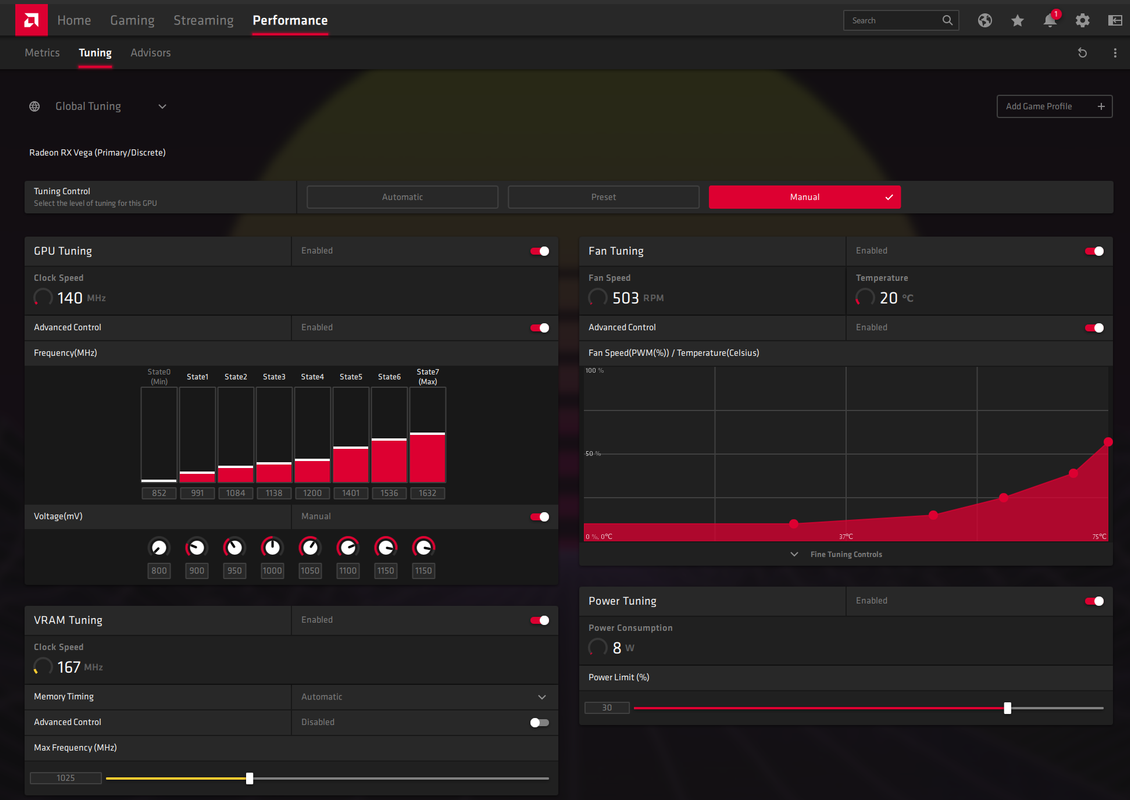1130x800 pixels.
Task: Open settings gear icon
Action: pyautogui.click(x=1082, y=21)
